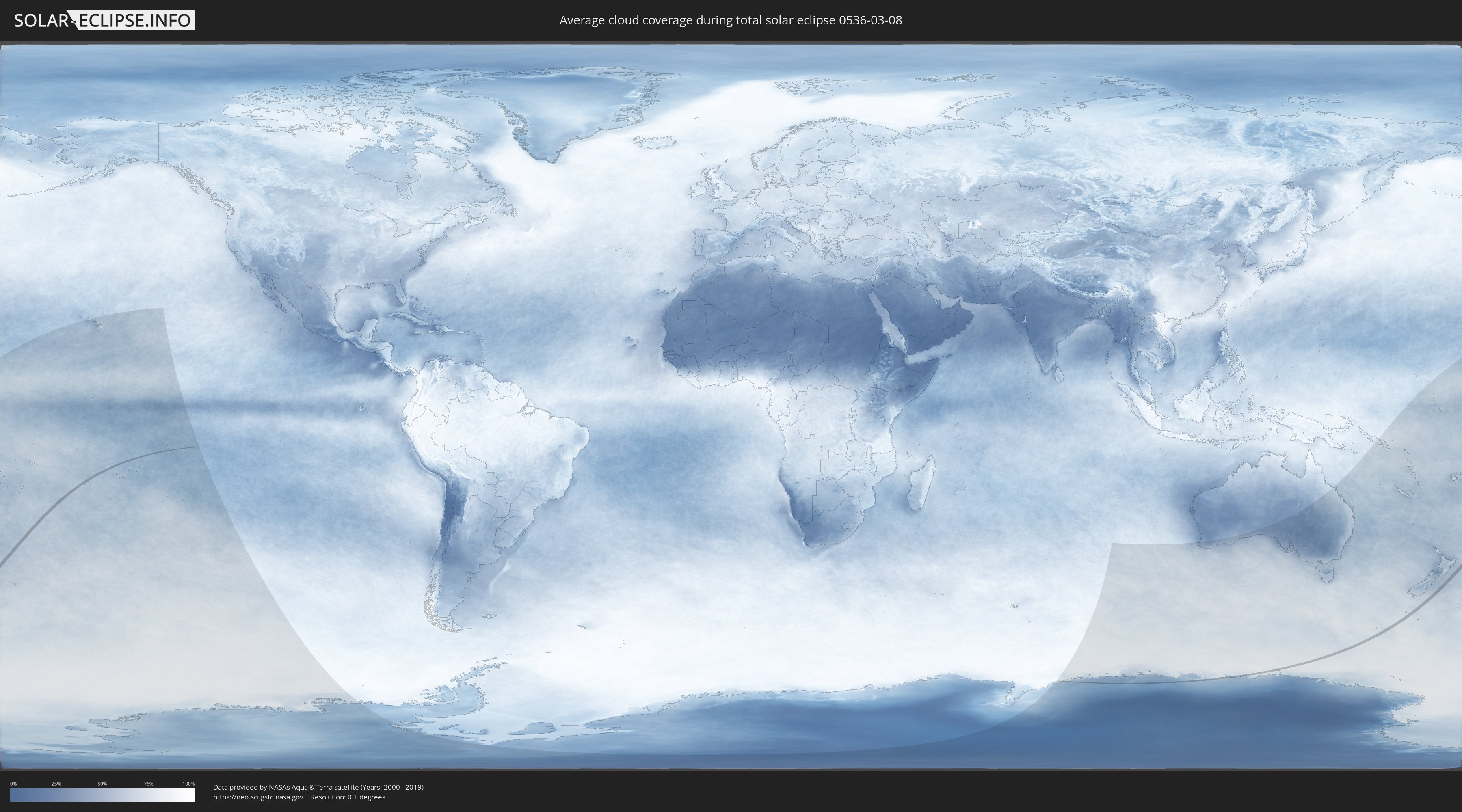Click the SOLAR-ECLIPSE.INFO logo
1462x812 pixels.
pos(104,20)
